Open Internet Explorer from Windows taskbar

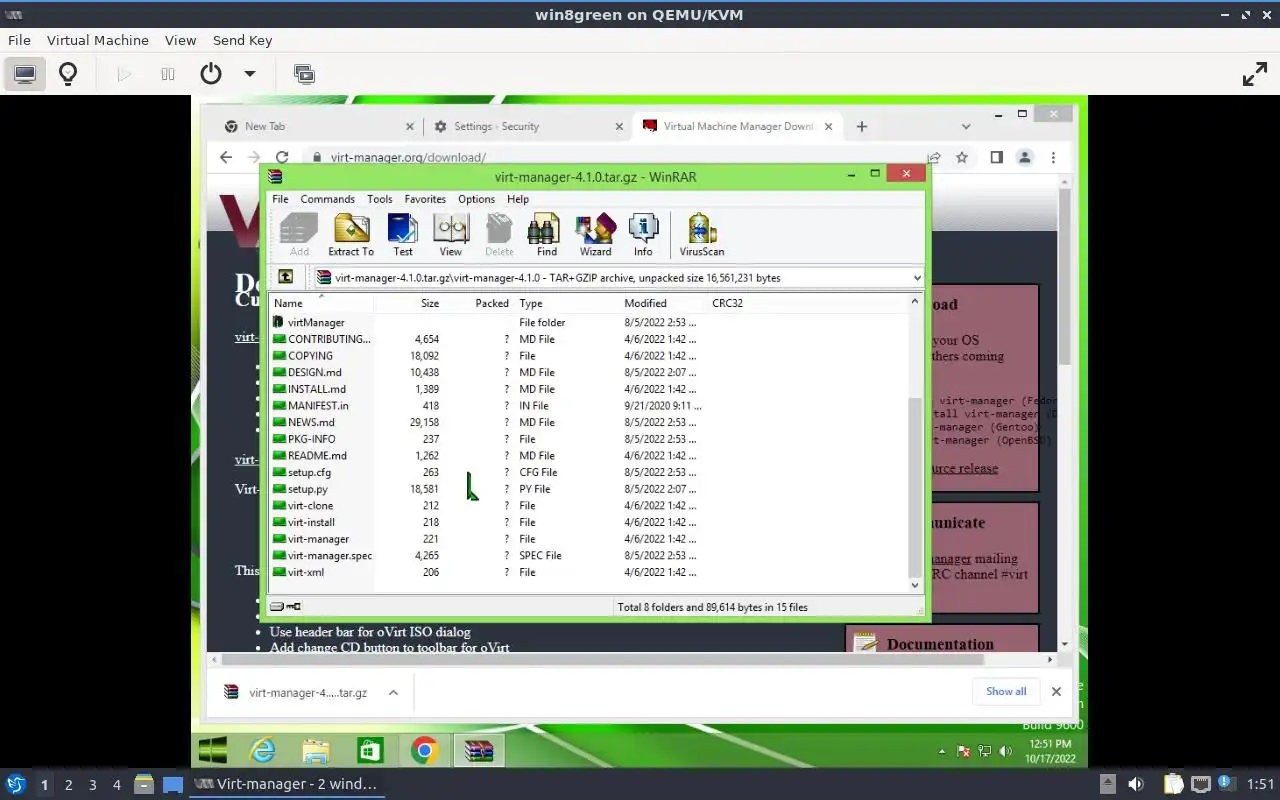point(262,750)
